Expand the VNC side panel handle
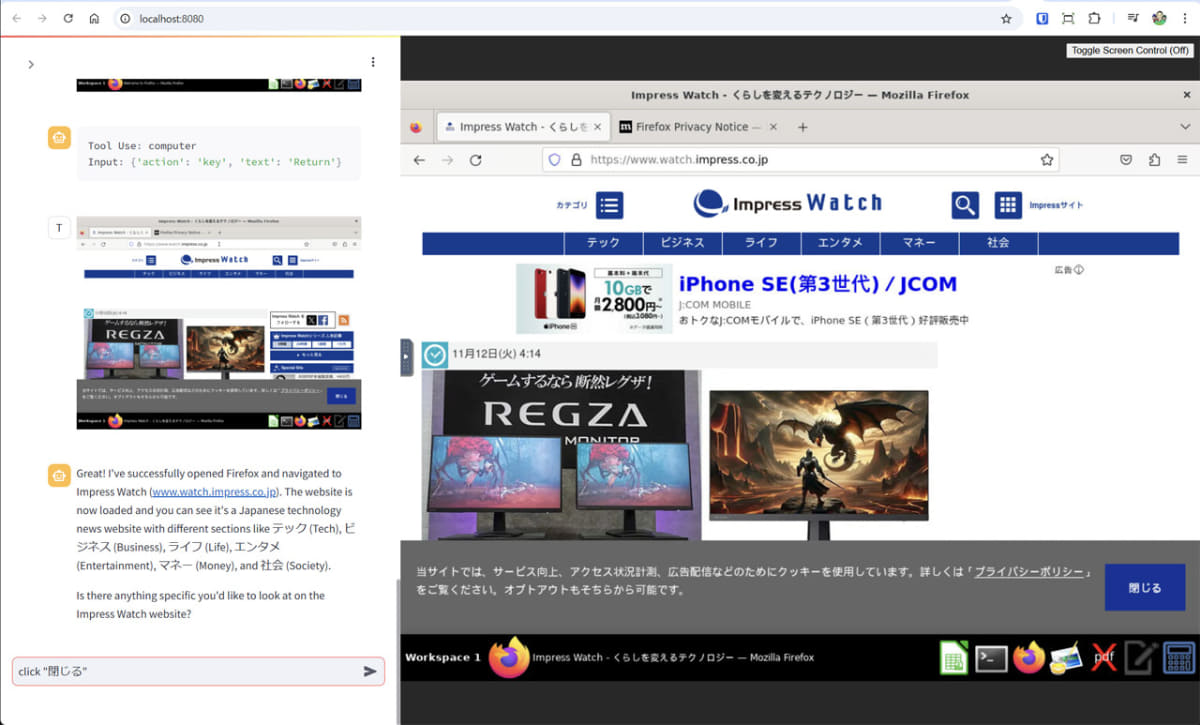The width and height of the screenshot is (1200, 725). click(x=406, y=357)
